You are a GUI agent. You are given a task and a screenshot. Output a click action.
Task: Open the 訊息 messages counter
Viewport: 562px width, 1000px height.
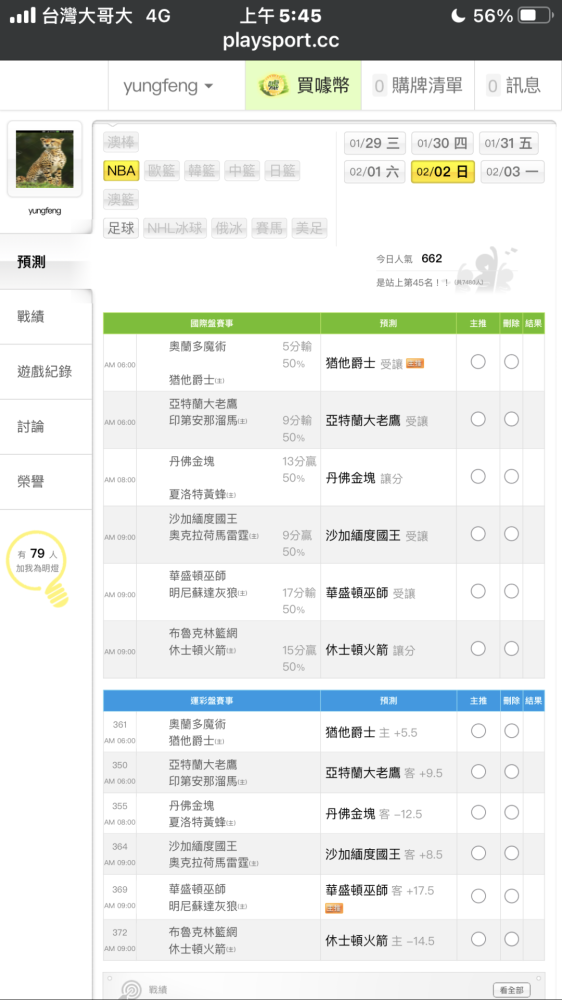(x=513, y=85)
